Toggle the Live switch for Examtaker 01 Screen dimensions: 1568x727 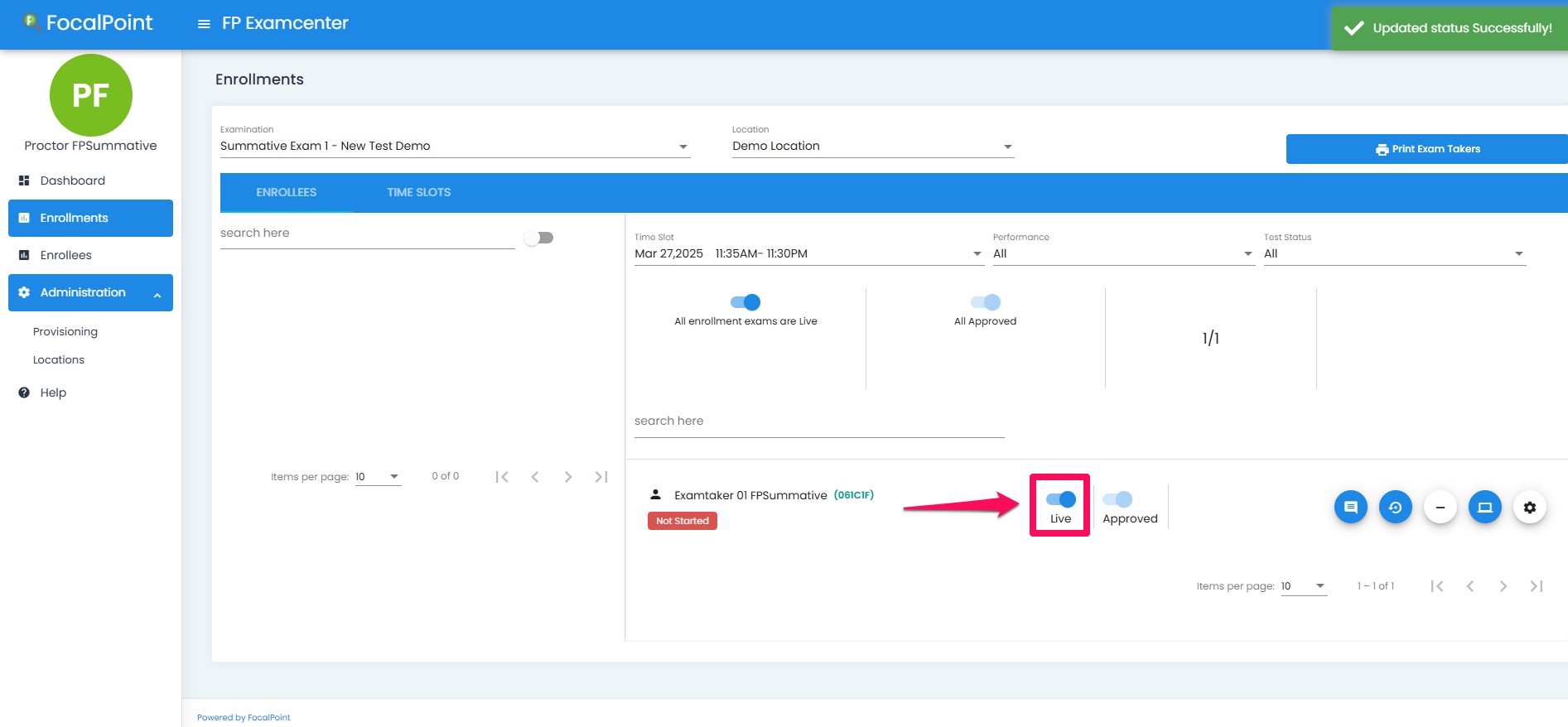point(1061,499)
